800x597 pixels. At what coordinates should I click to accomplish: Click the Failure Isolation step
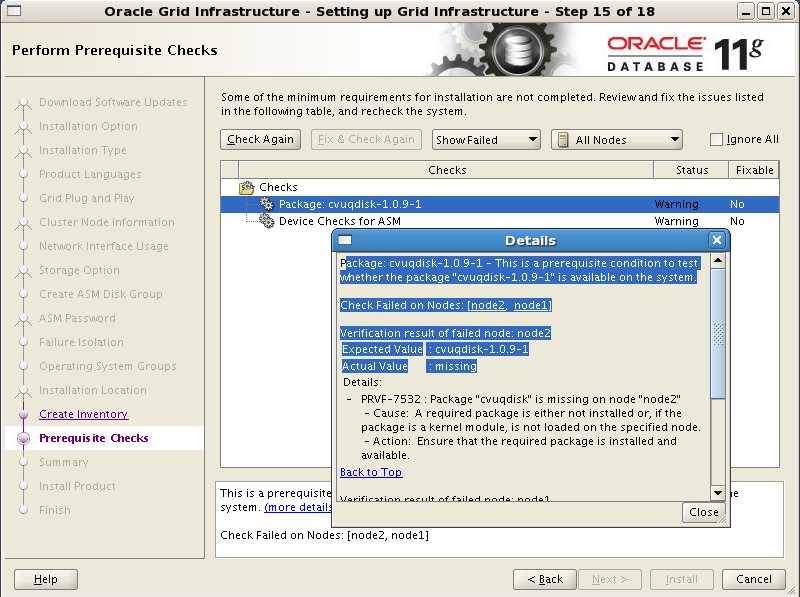pyautogui.click(x=81, y=342)
